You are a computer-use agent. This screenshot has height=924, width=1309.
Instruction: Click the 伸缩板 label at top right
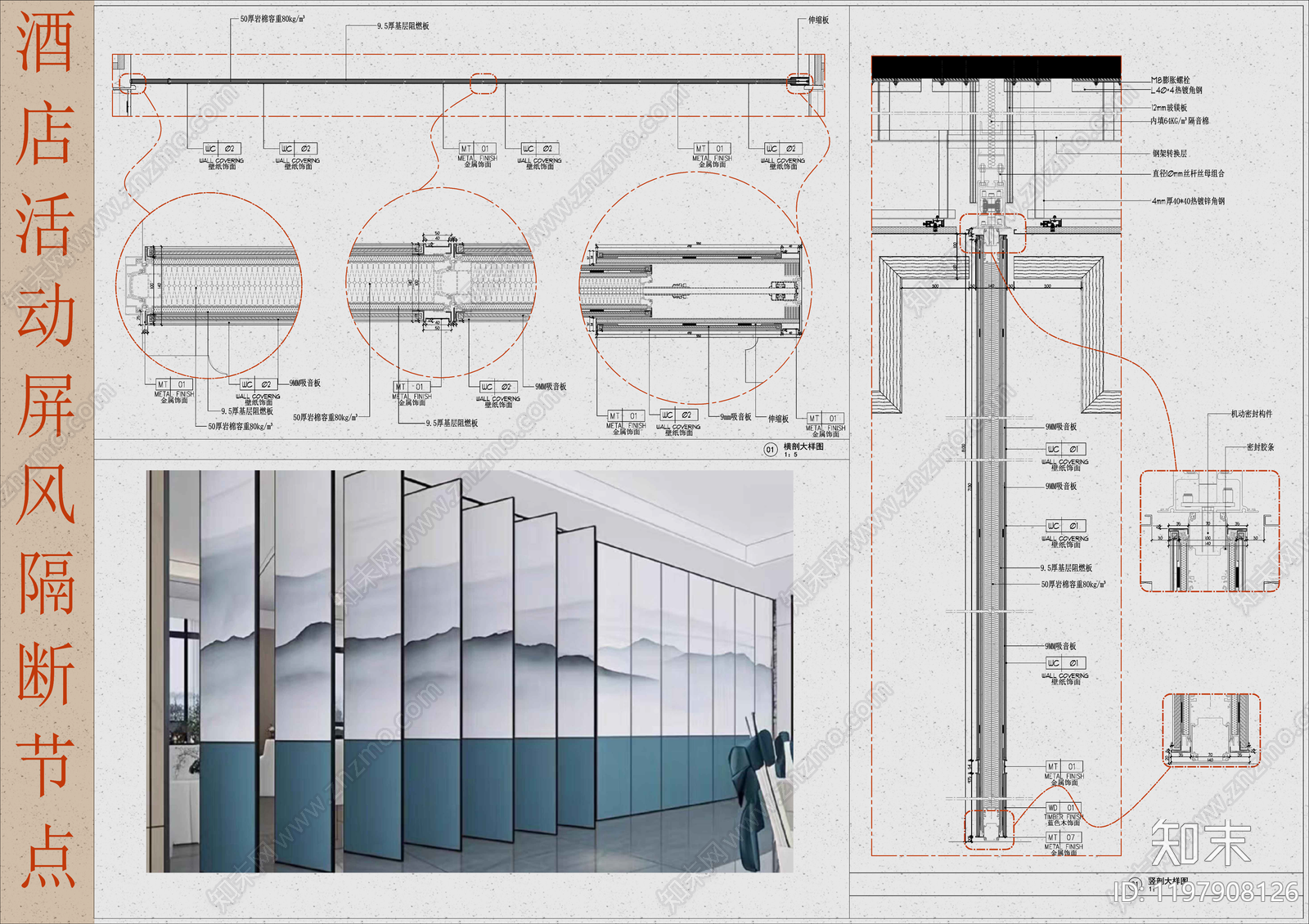pos(818,20)
